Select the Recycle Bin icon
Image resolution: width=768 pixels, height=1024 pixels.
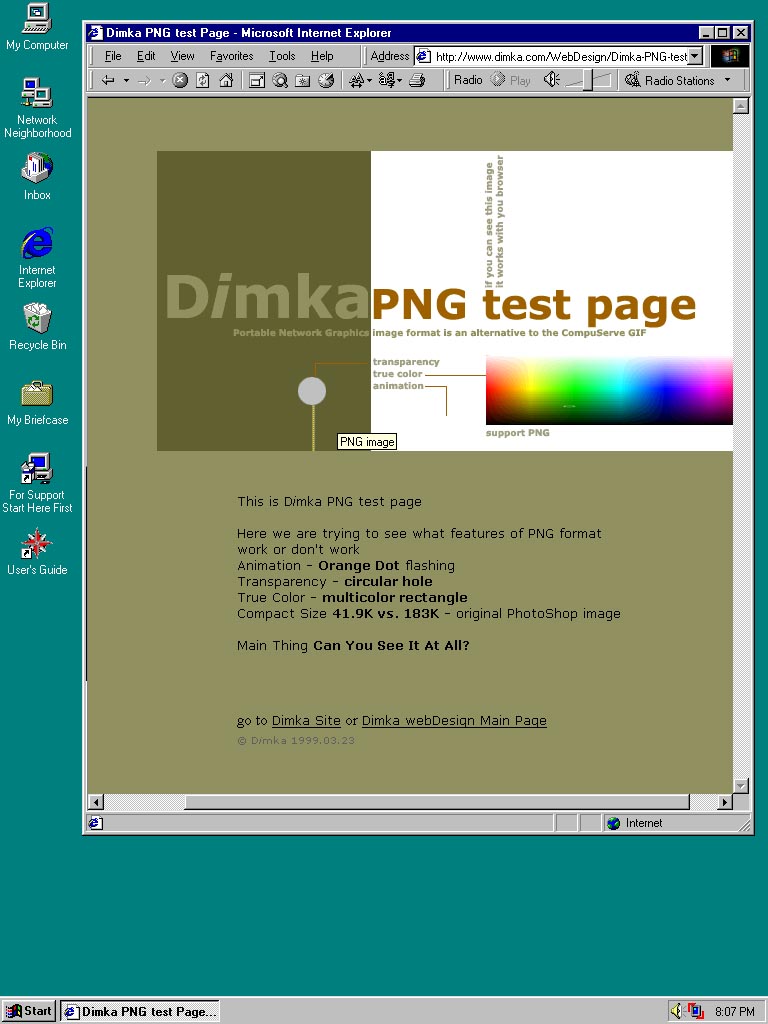(37, 327)
